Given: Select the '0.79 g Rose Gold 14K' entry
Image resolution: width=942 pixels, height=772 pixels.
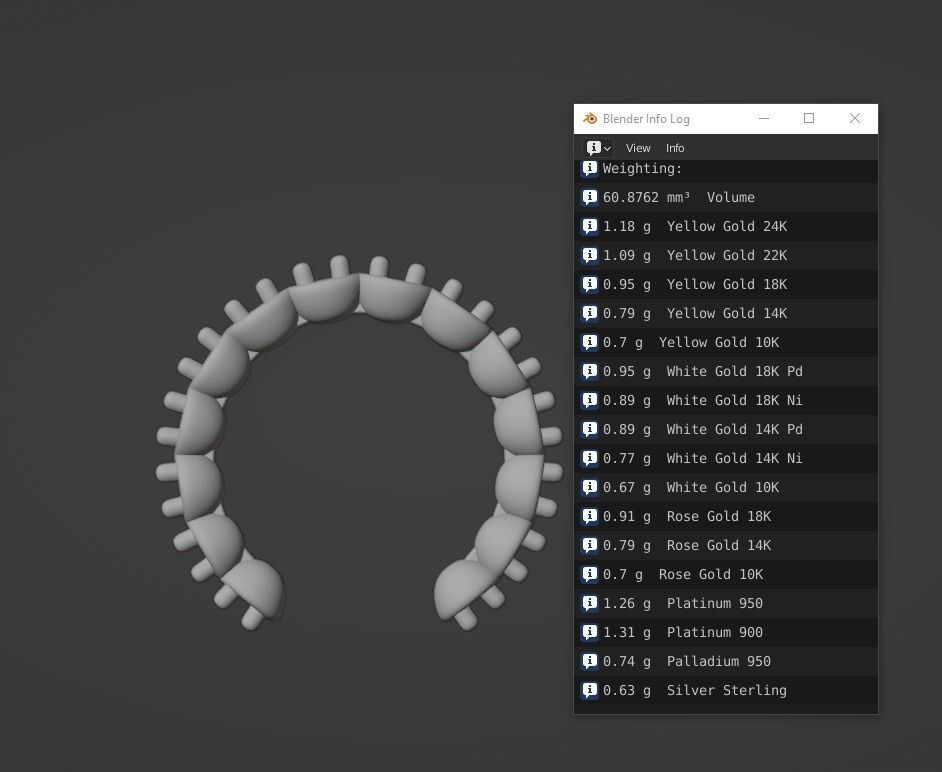Looking at the screenshot, I should [x=726, y=546].
